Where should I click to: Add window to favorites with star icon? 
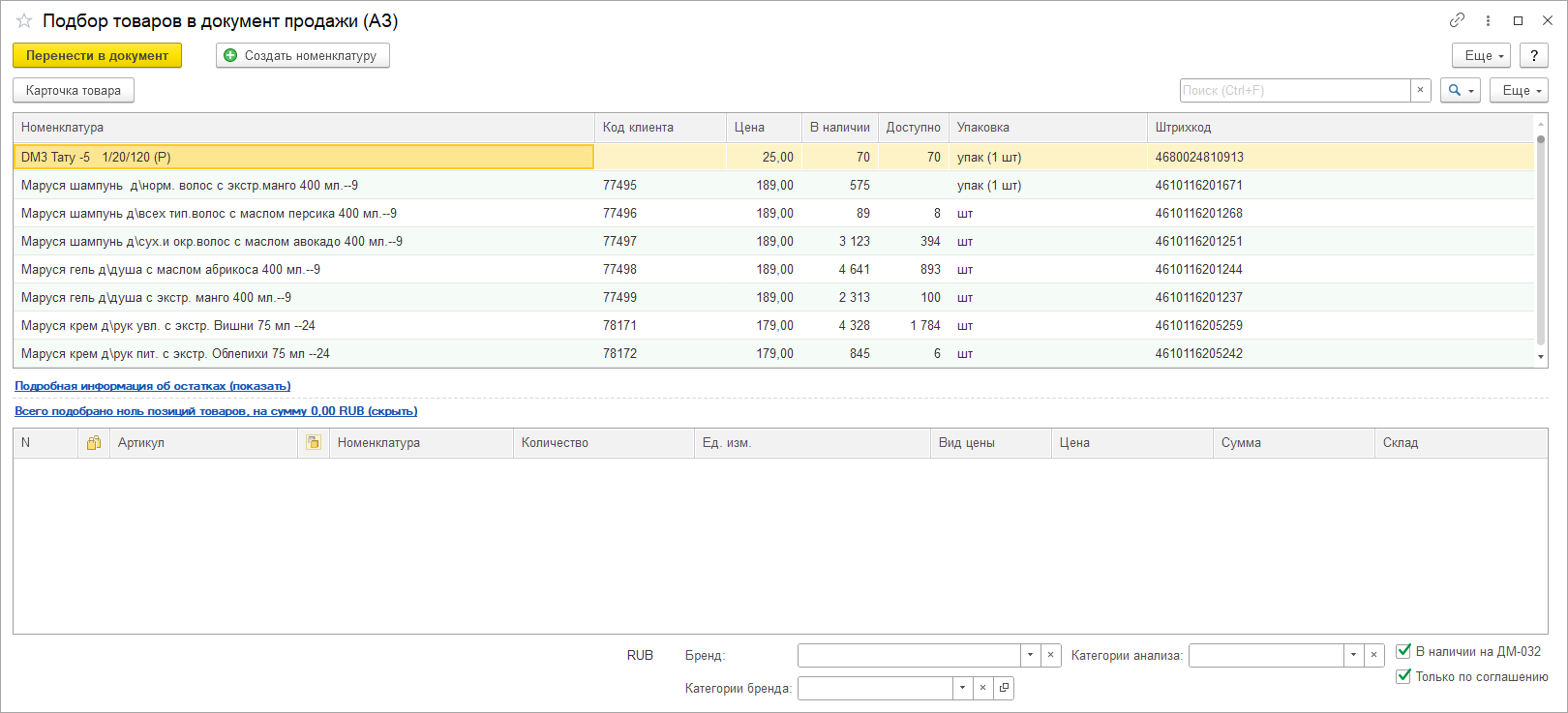24,21
